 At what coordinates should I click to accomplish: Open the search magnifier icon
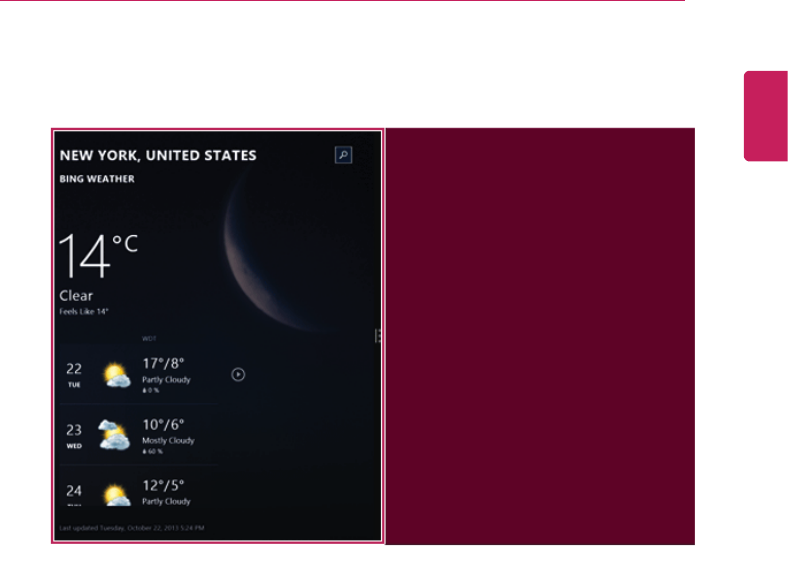343,155
